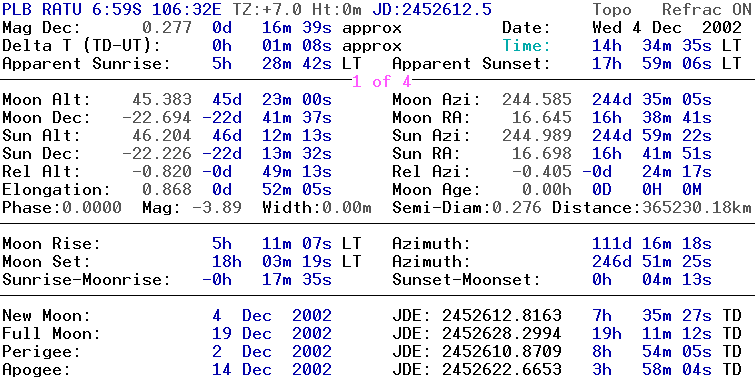755x384 pixels.
Task: Click Sun RA decimal value 16.698
Action: [x=542, y=154]
